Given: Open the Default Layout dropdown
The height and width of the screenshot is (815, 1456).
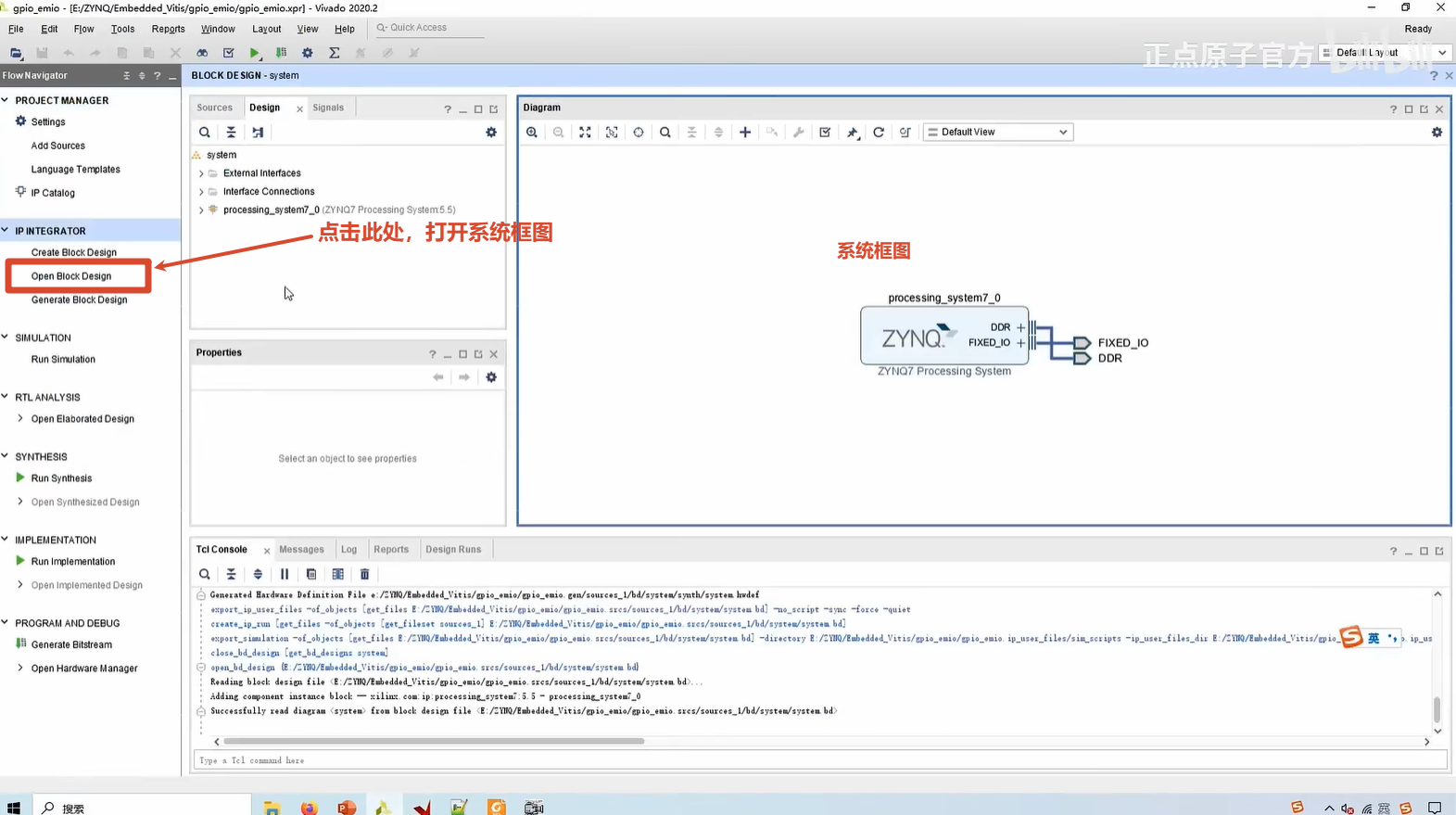Looking at the screenshot, I should [1386, 53].
